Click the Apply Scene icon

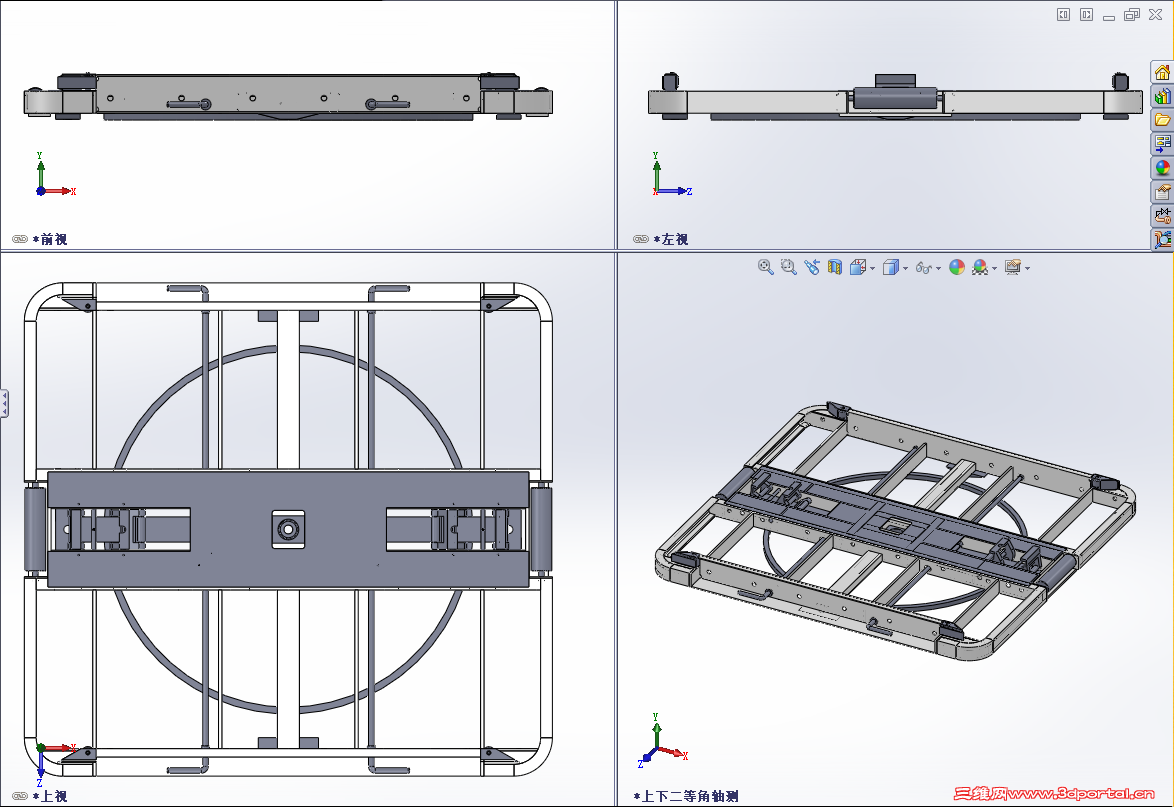point(980,267)
